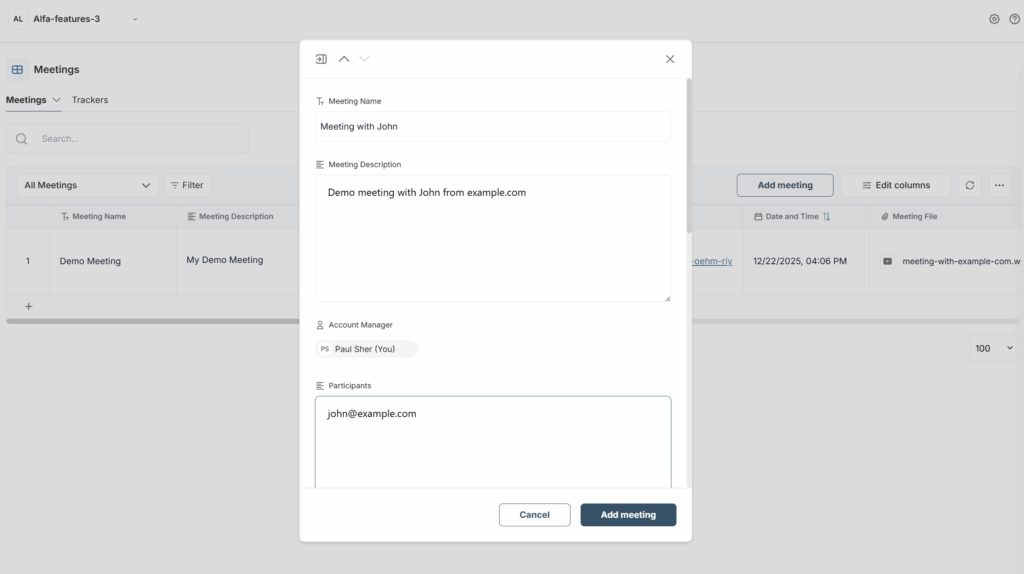This screenshot has height=574, width=1024.
Task: Open settings gear icon in top bar
Action: tap(994, 19)
